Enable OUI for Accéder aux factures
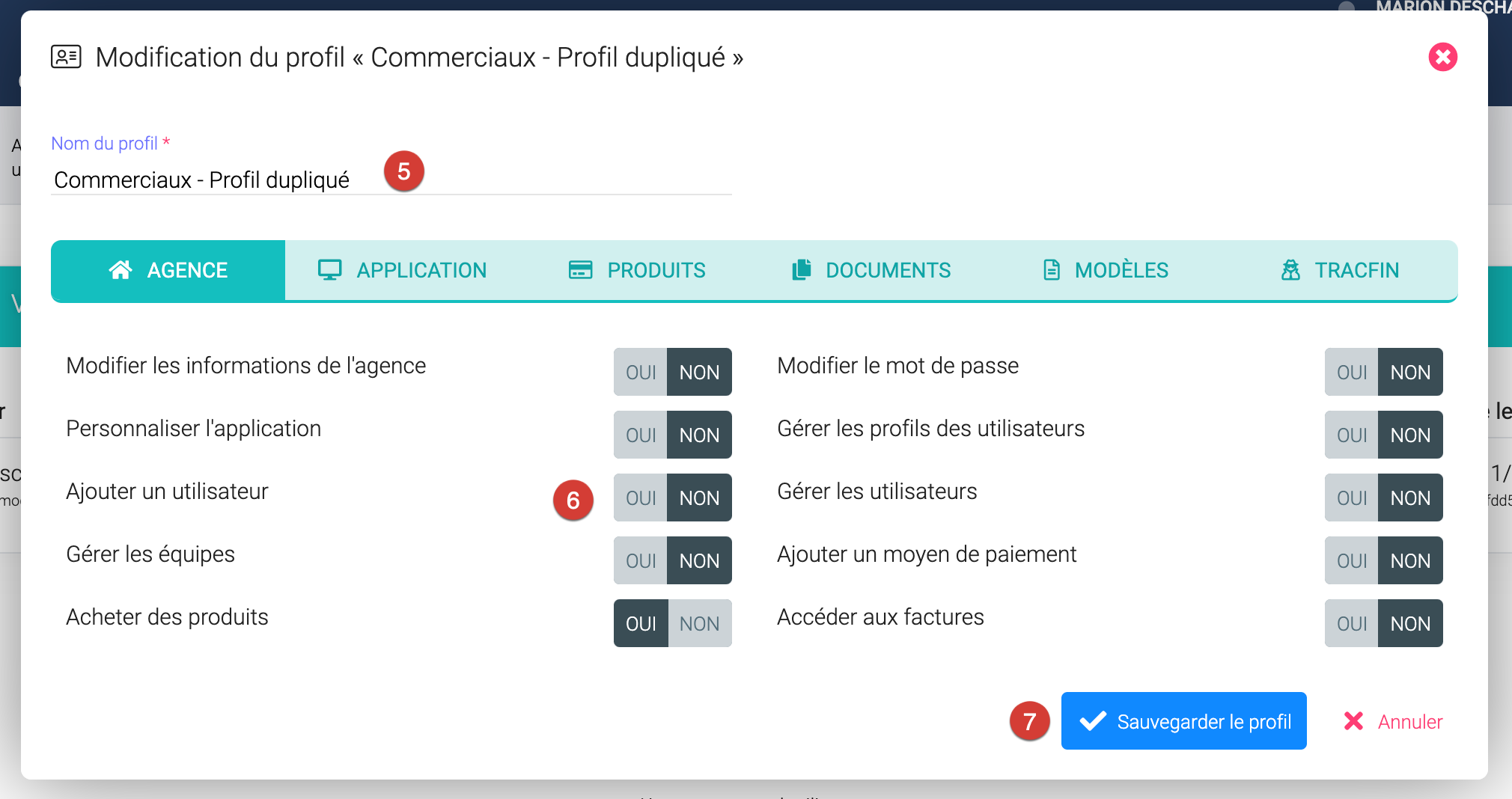Image resolution: width=1512 pixels, height=799 pixels. (1352, 624)
